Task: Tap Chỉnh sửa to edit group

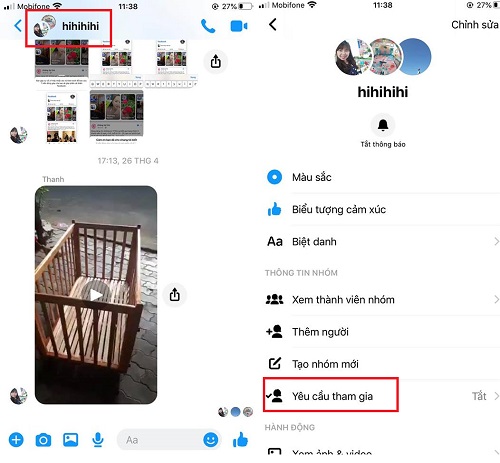Action: pos(475,25)
